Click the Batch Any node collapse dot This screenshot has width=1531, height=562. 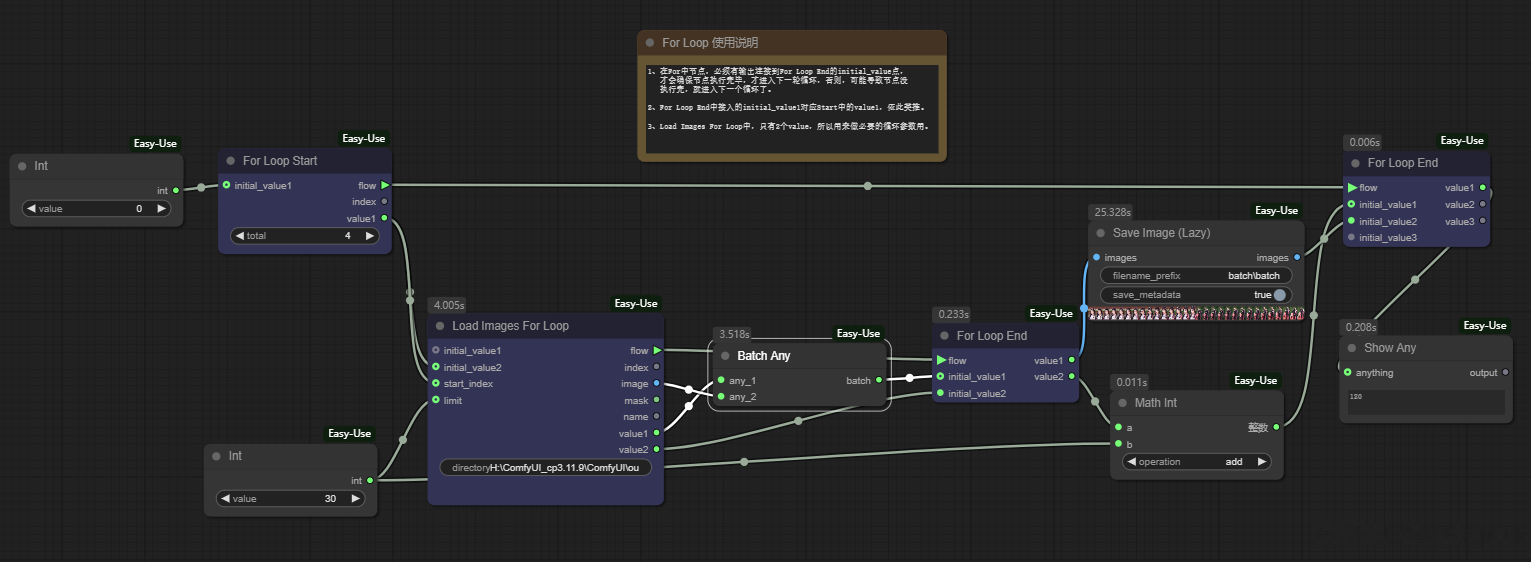[x=725, y=356]
